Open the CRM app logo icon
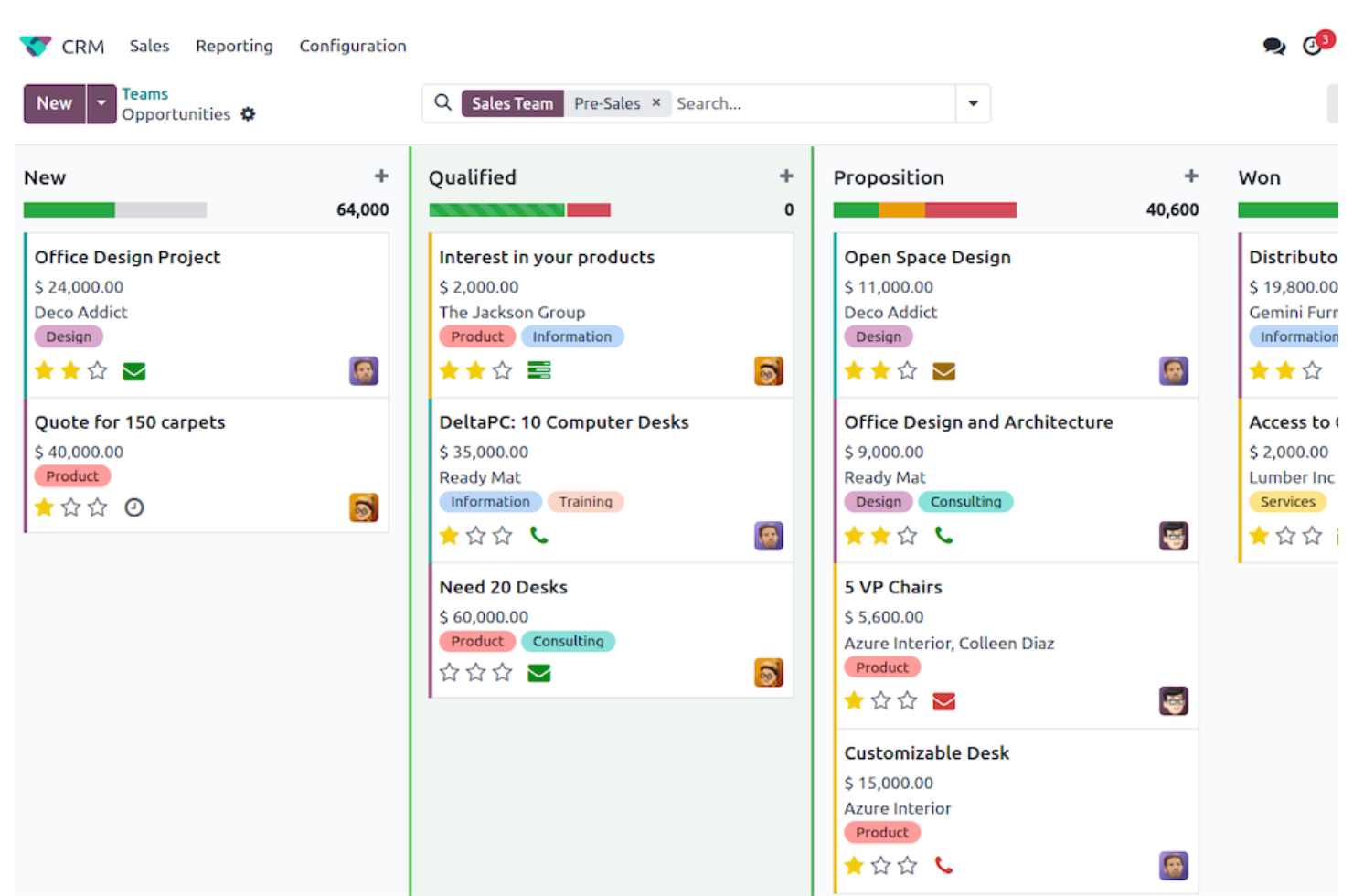1353x896 pixels. pyautogui.click(x=36, y=46)
